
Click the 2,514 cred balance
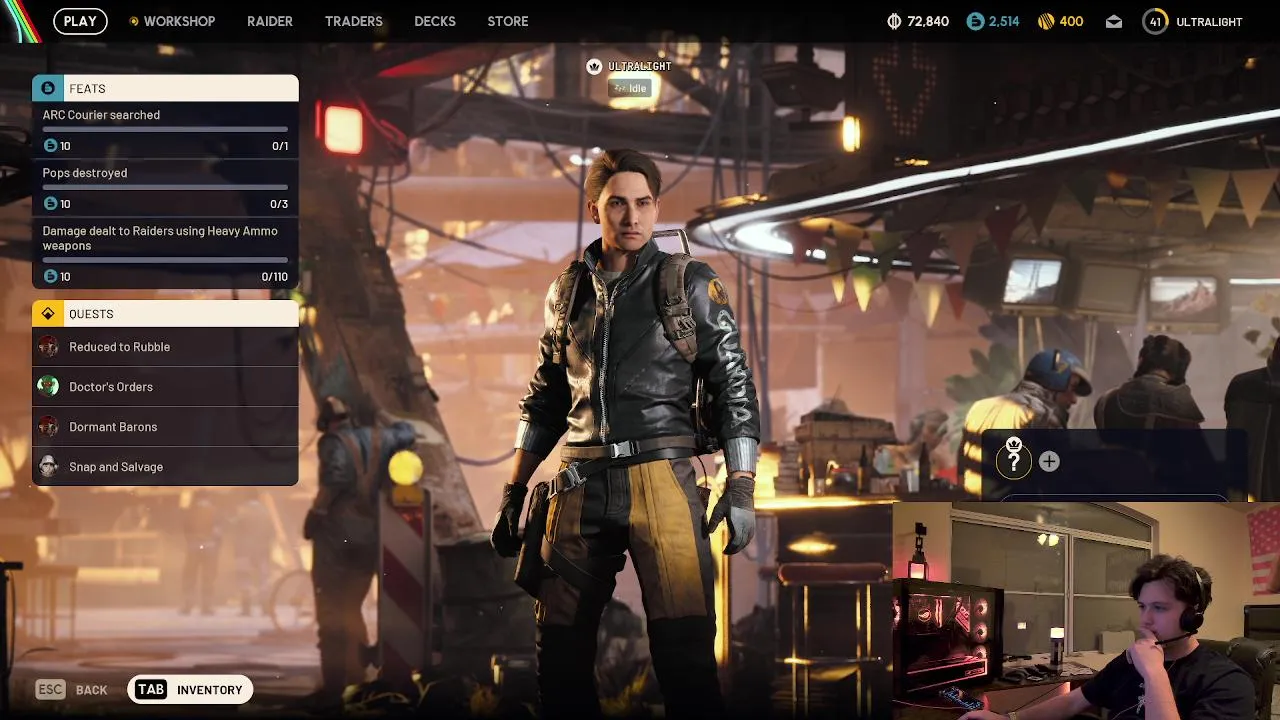click(1004, 21)
